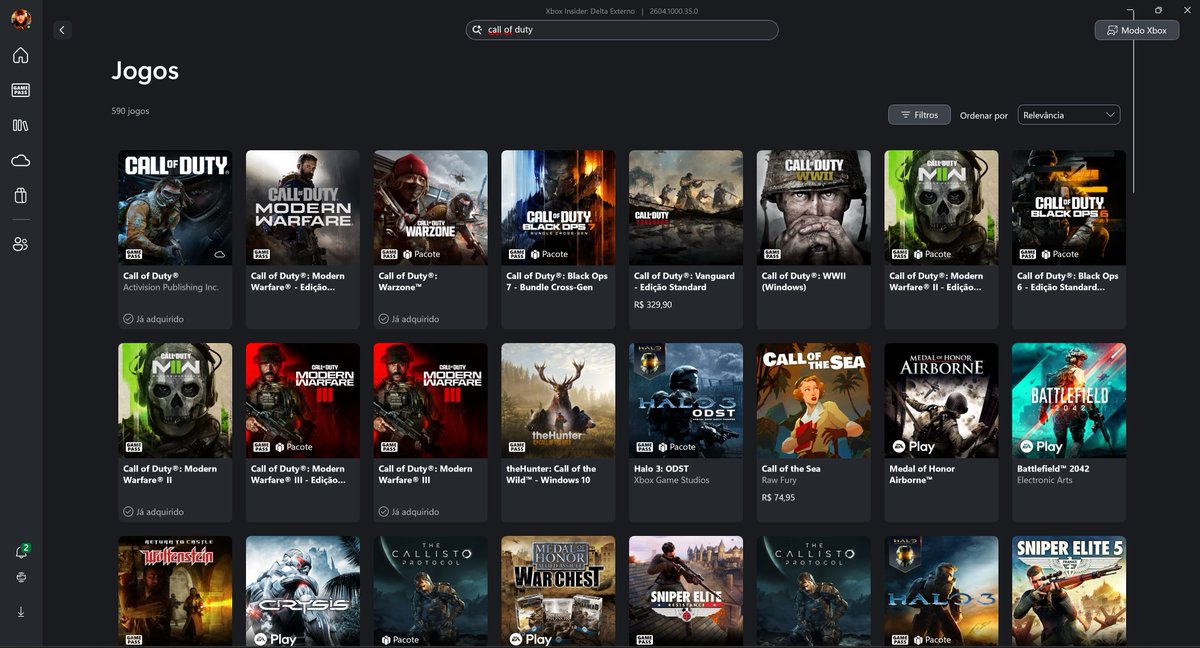Click the Activision Publishing Inc. publisher text
The width and height of the screenshot is (1200, 648).
[171, 287]
